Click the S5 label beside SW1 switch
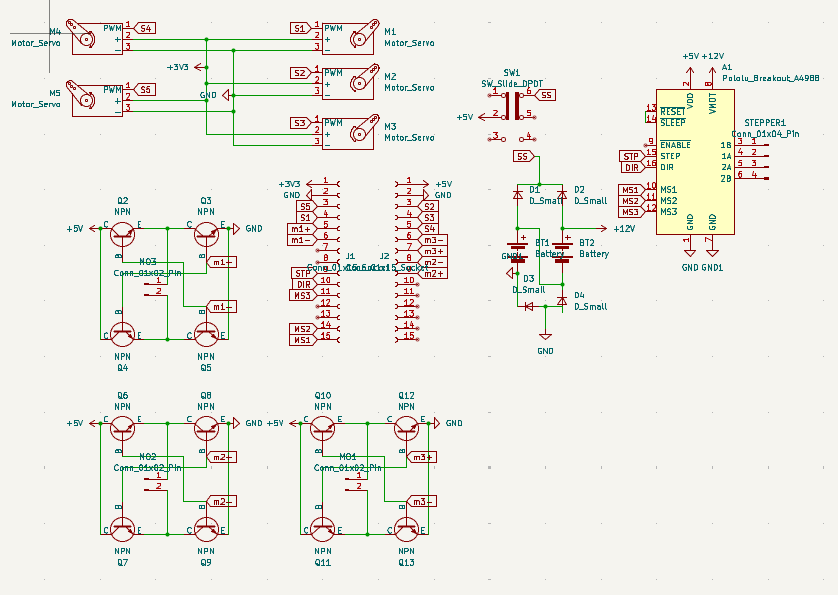This screenshot has height=595, width=838. point(545,95)
